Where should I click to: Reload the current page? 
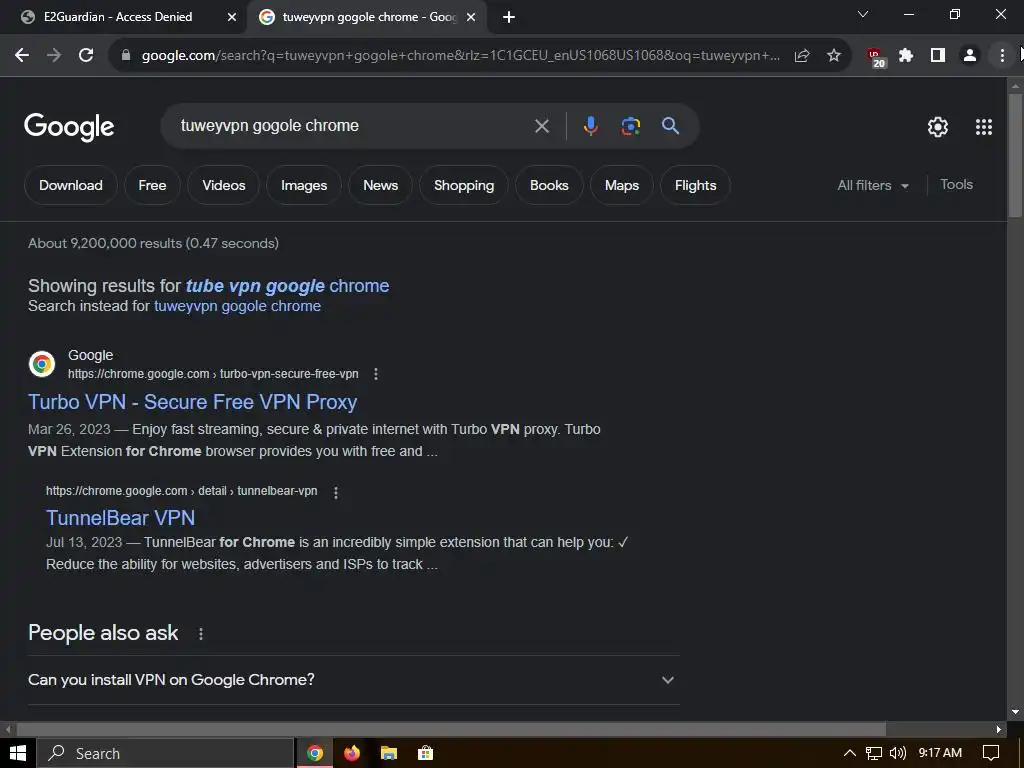tap(86, 56)
